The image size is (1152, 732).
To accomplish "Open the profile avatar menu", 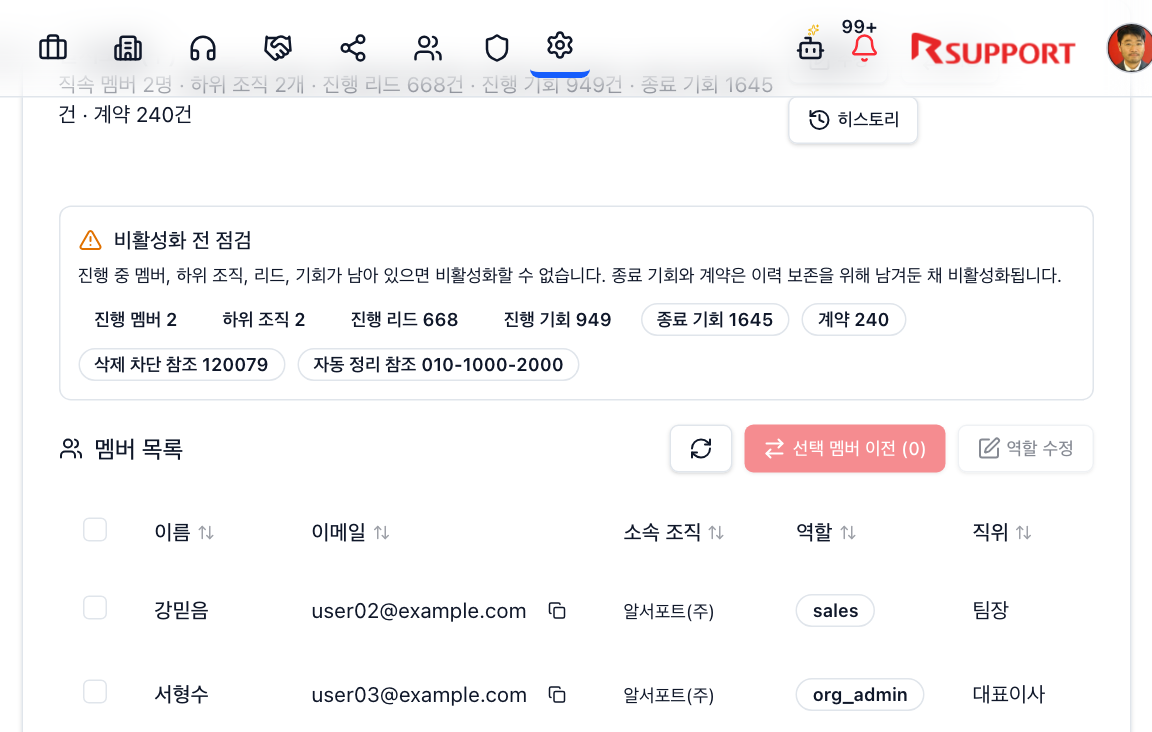I will point(1129,45).
